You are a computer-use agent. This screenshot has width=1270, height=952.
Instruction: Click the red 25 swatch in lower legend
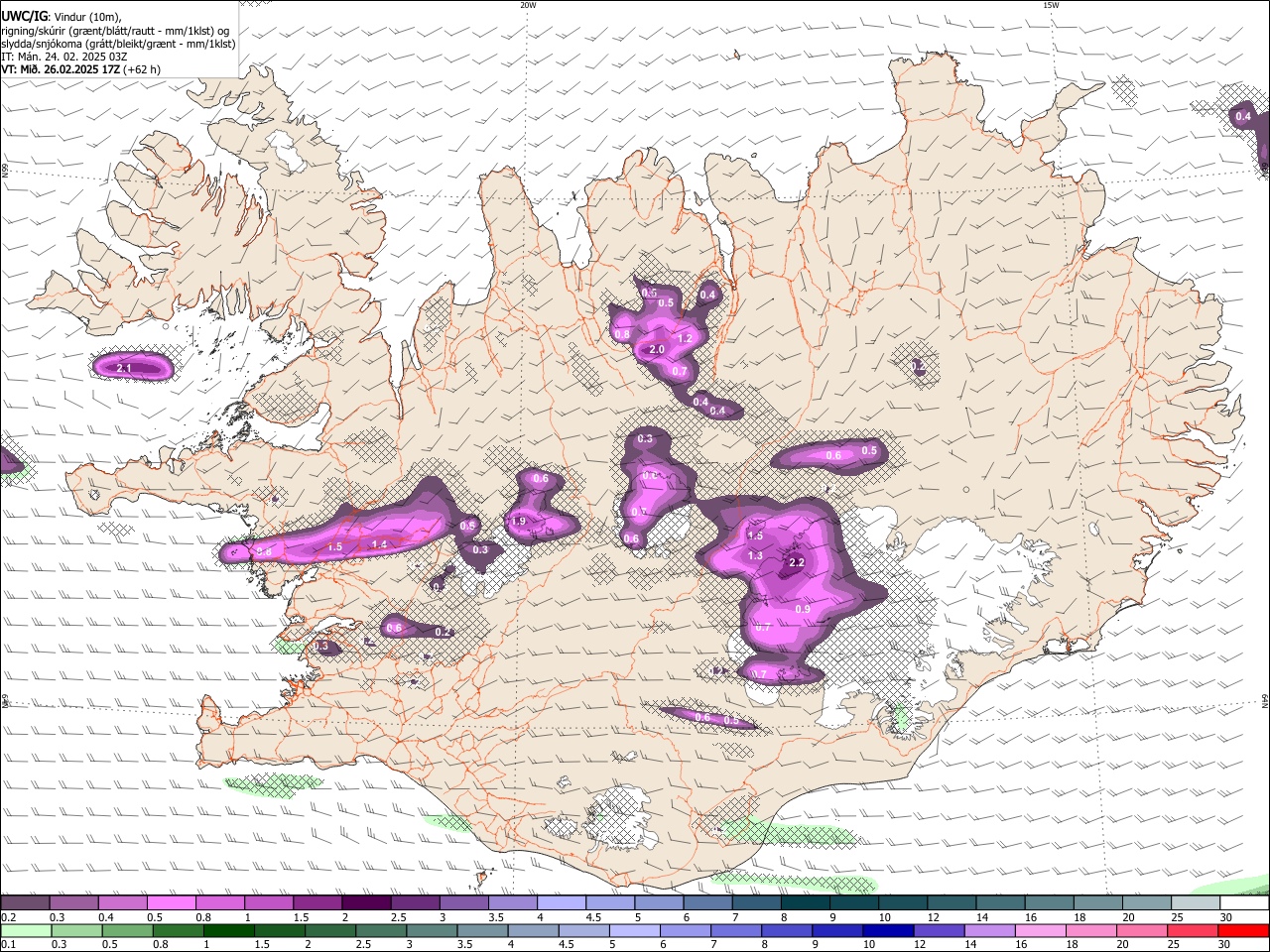pyautogui.click(x=1194, y=930)
